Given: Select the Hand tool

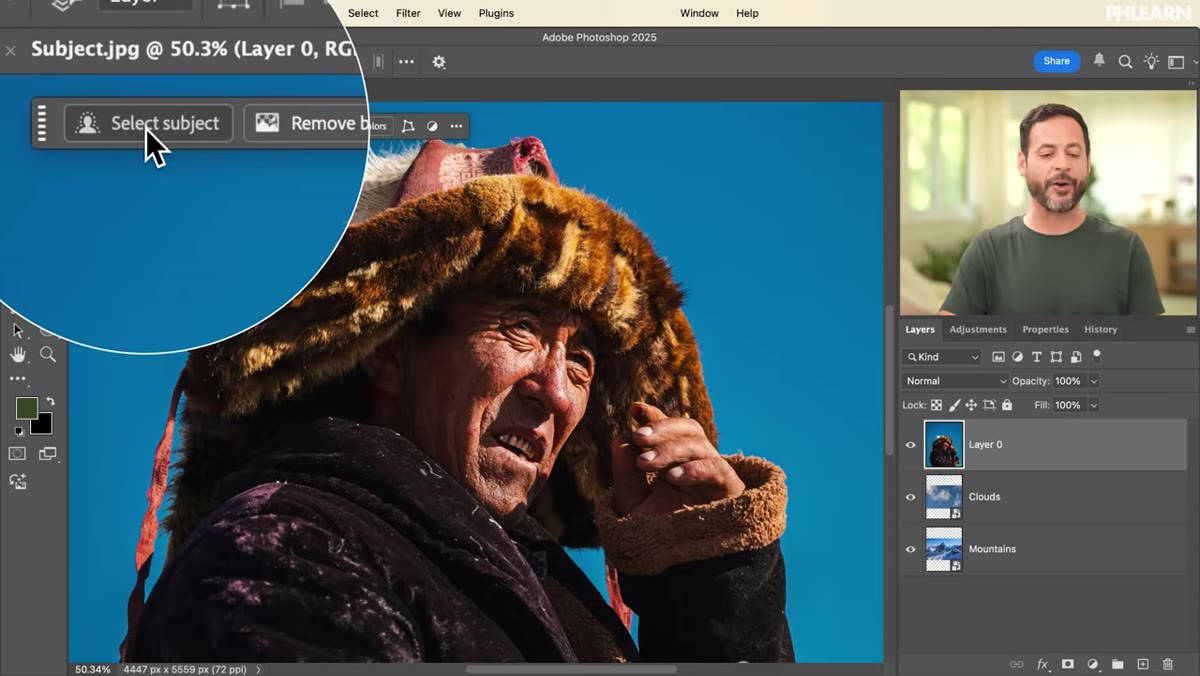Looking at the screenshot, I should (18, 354).
